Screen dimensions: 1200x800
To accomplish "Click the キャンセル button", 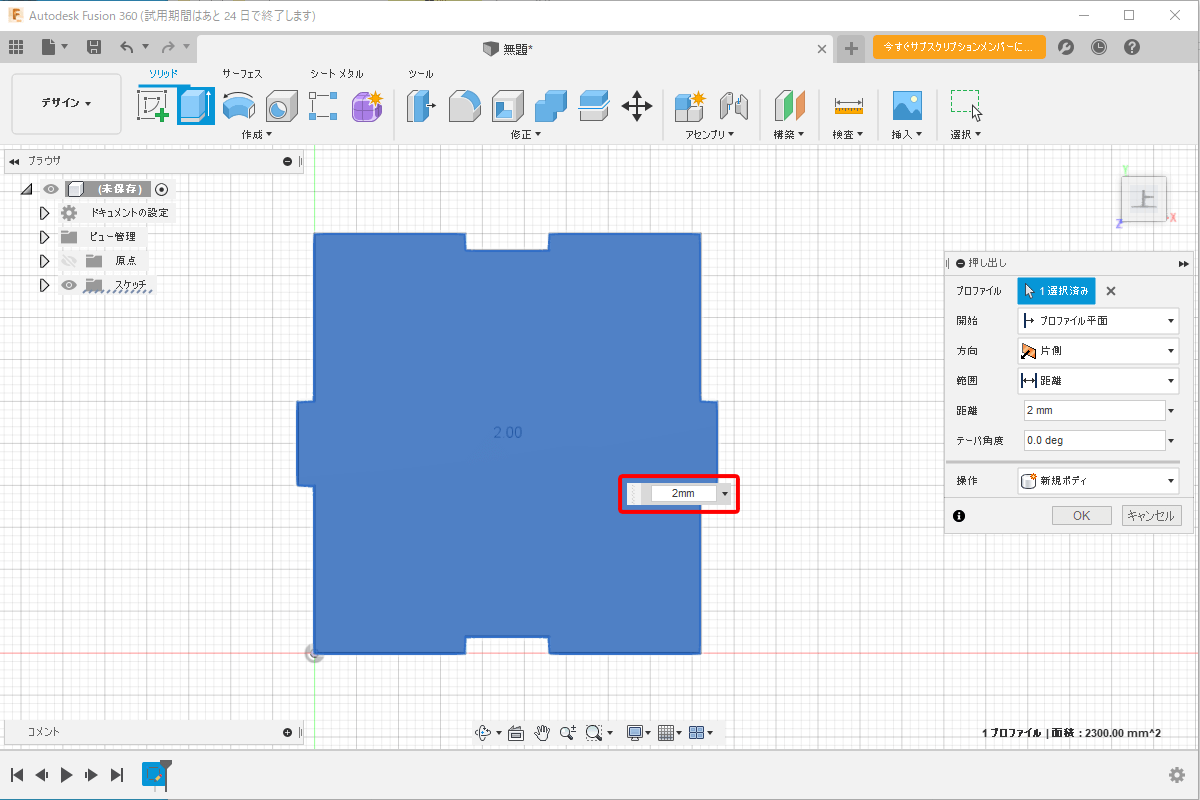I will pos(1151,516).
